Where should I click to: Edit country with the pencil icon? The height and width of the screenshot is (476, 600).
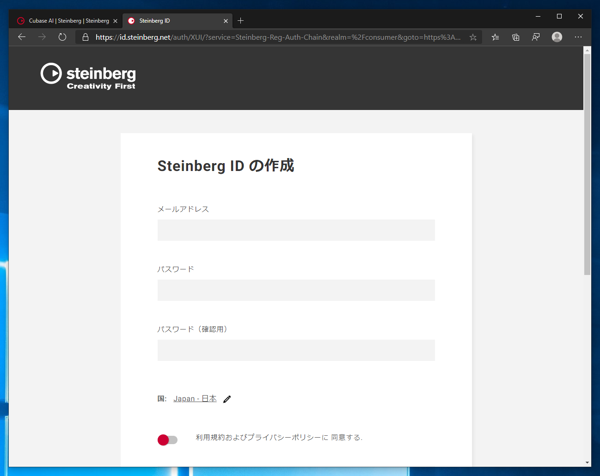(227, 399)
